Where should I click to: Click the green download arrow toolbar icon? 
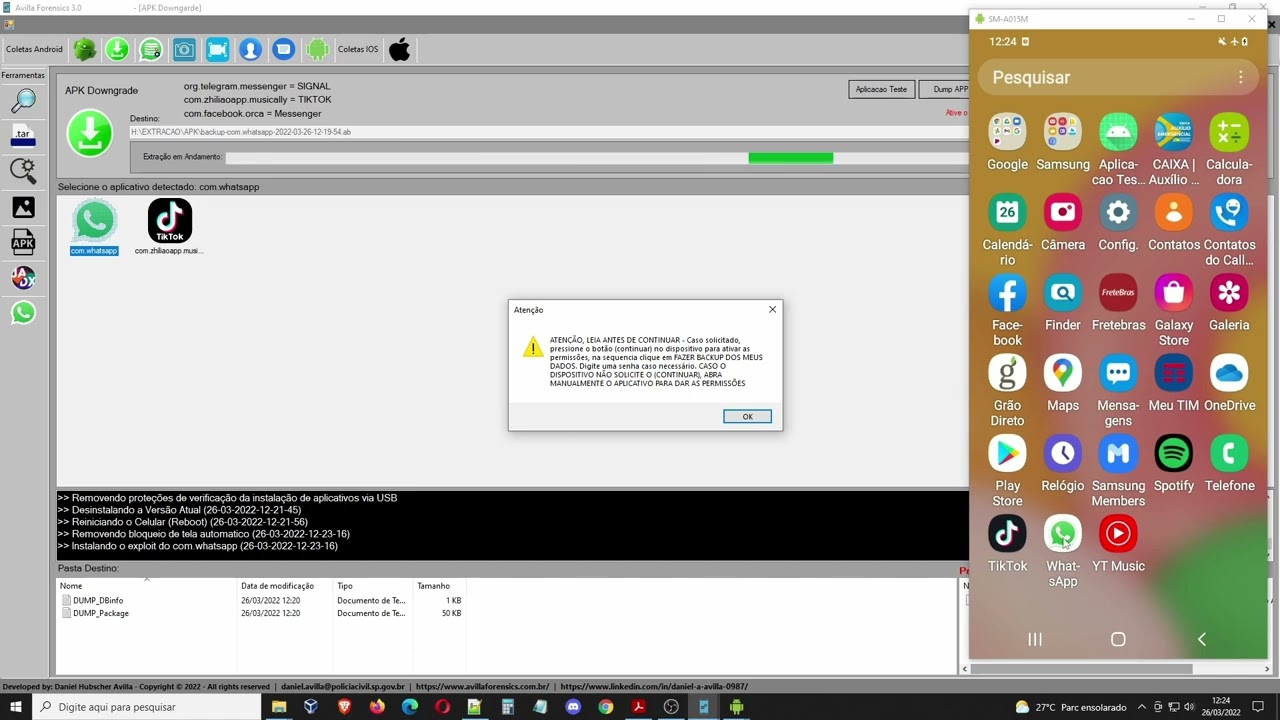click(x=117, y=49)
